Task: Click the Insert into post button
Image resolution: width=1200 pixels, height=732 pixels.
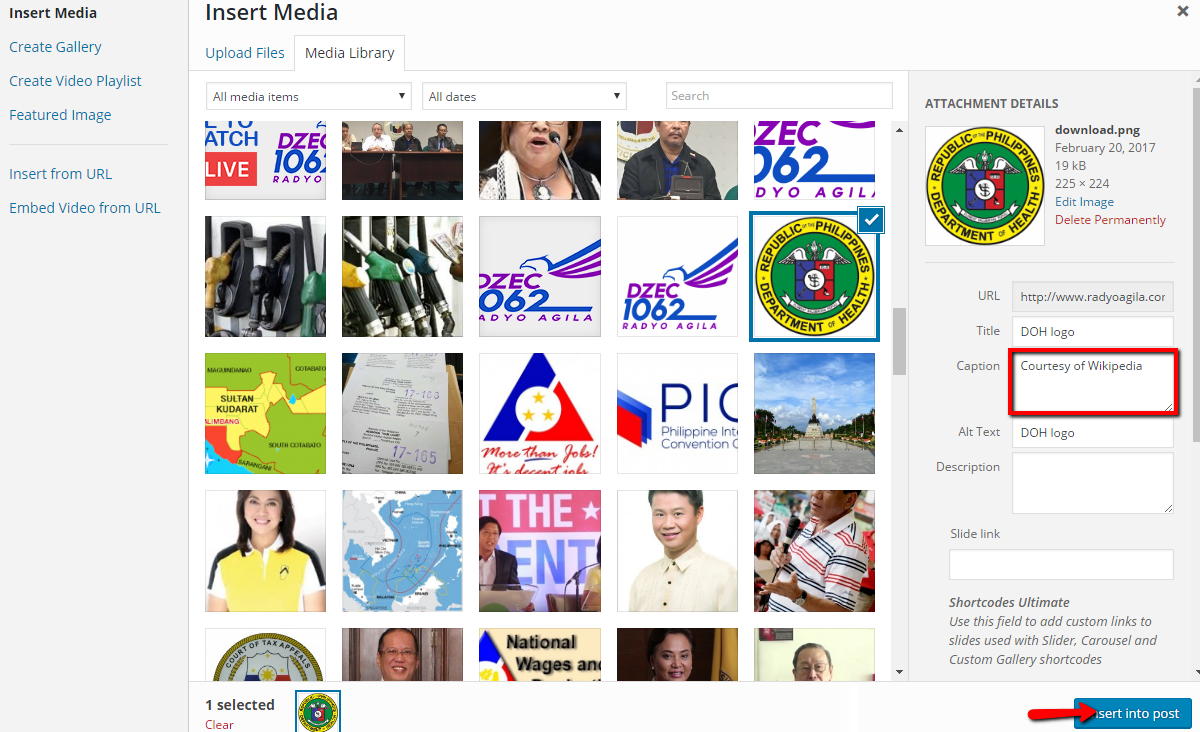Action: [x=1133, y=713]
